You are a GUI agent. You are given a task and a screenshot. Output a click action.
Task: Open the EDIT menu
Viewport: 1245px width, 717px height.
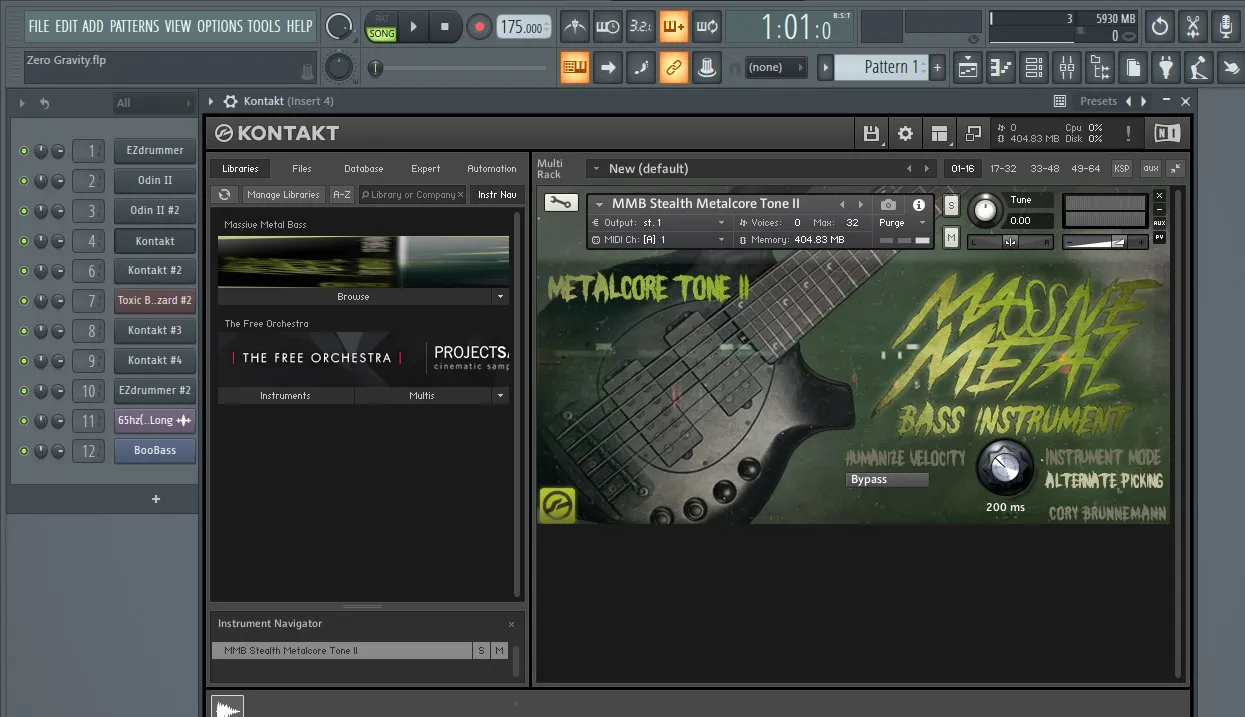click(66, 26)
